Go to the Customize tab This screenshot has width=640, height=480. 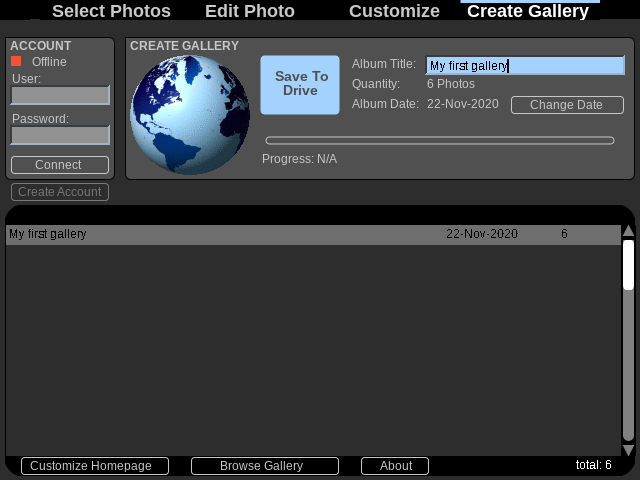point(394,11)
